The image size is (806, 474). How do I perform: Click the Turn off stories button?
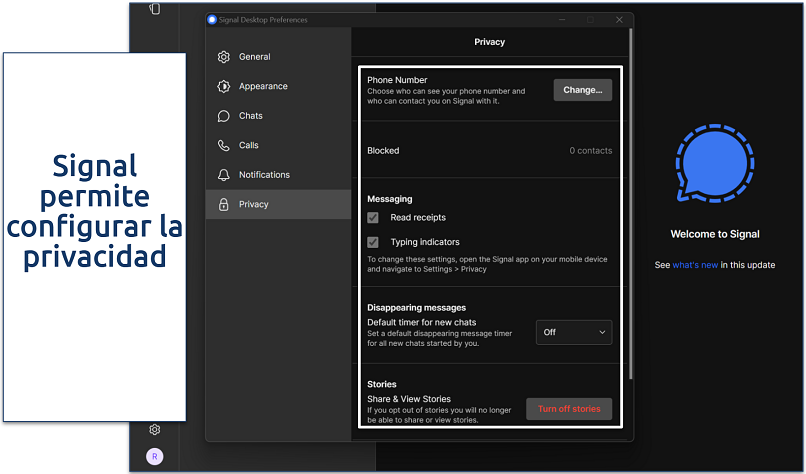pyautogui.click(x=569, y=409)
